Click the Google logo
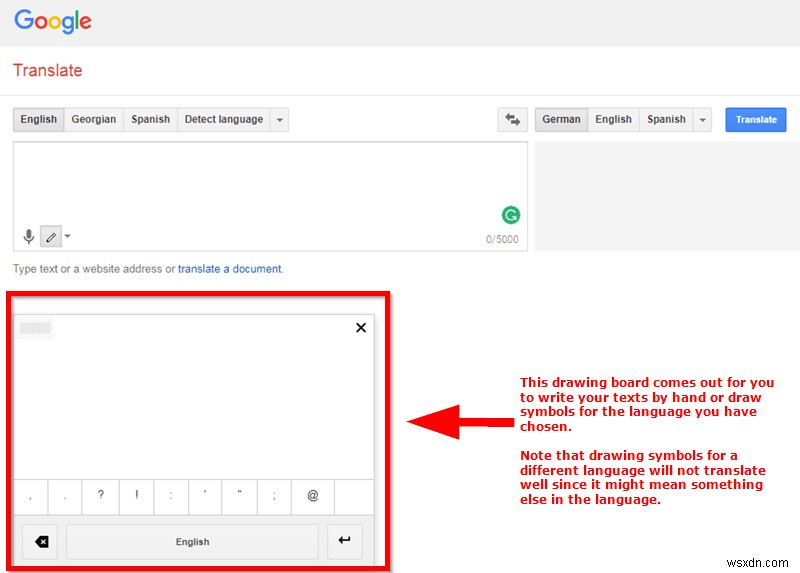Viewport: 800px width, 573px height. click(x=53, y=21)
